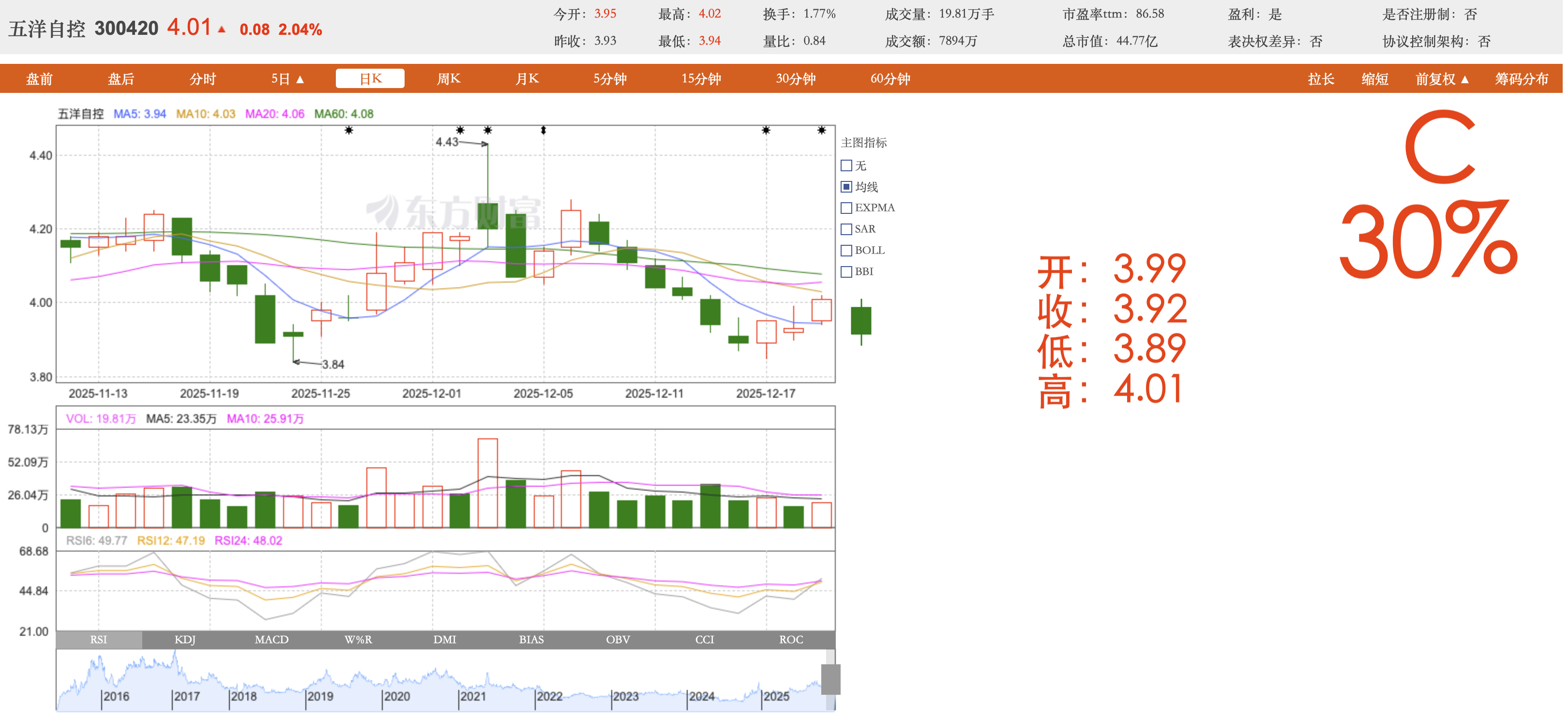This screenshot has width=1568, height=718.
Task: Click the star marker left of the 4.43 label
Action: pyautogui.click(x=460, y=130)
